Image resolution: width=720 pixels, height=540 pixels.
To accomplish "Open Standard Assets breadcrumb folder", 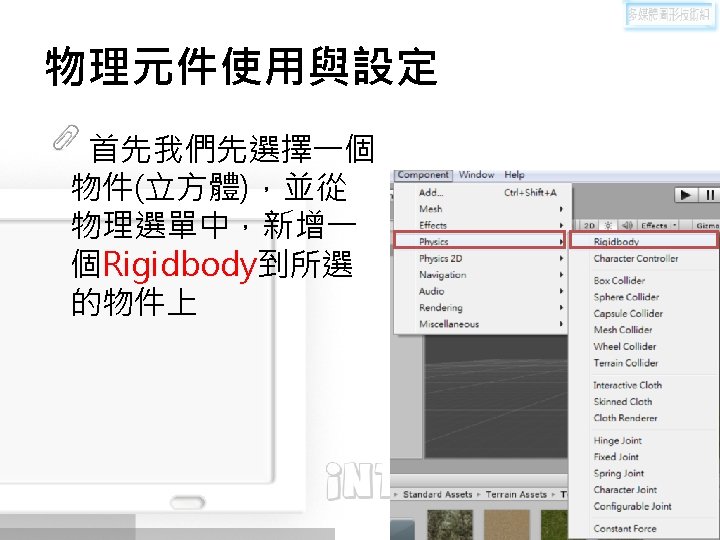I will (x=438, y=495).
